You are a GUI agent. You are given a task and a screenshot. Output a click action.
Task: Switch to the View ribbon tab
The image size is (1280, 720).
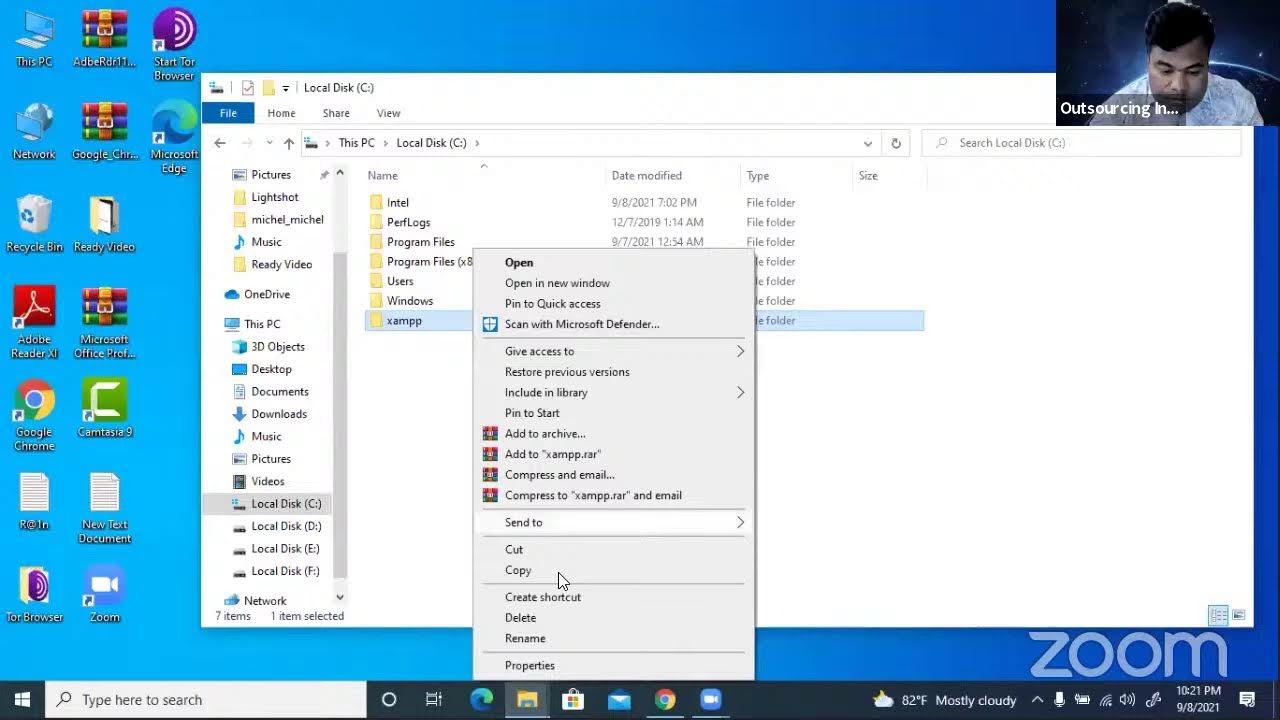[388, 113]
